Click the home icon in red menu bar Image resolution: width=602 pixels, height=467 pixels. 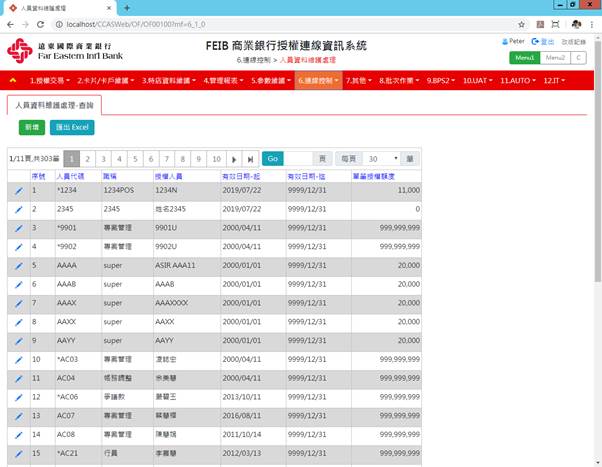pyautogui.click(x=13, y=80)
